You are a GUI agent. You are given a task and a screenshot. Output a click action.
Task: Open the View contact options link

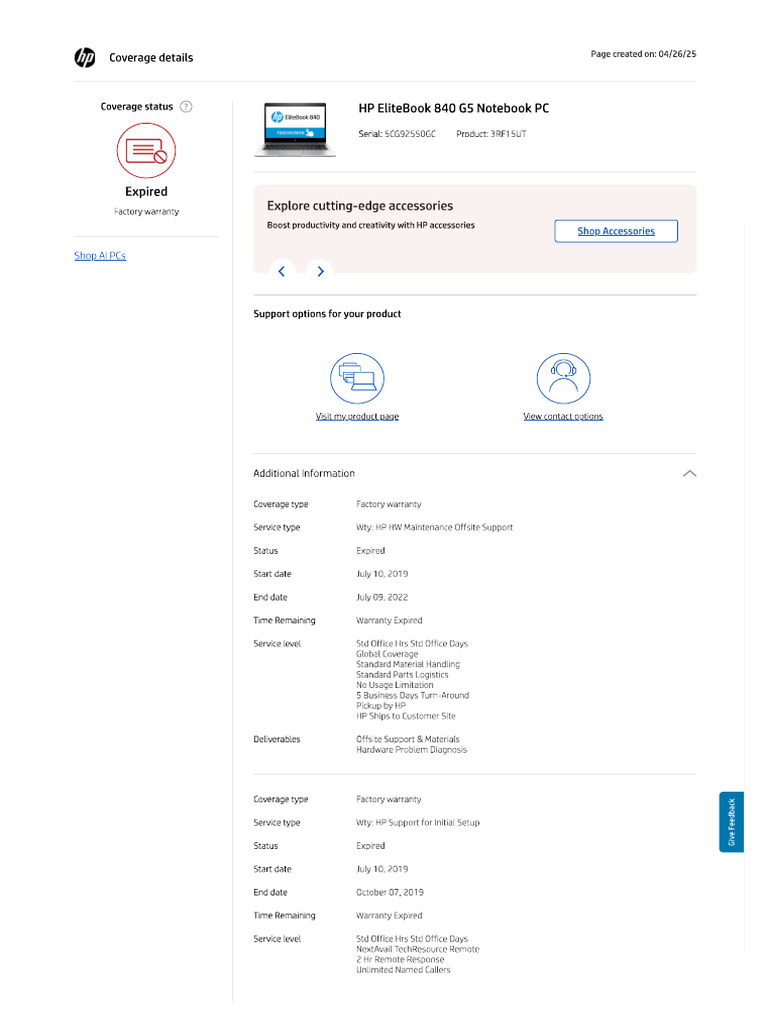(563, 416)
